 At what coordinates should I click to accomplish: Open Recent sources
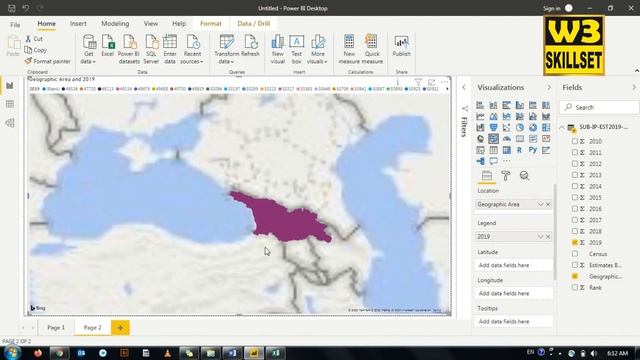click(x=192, y=42)
